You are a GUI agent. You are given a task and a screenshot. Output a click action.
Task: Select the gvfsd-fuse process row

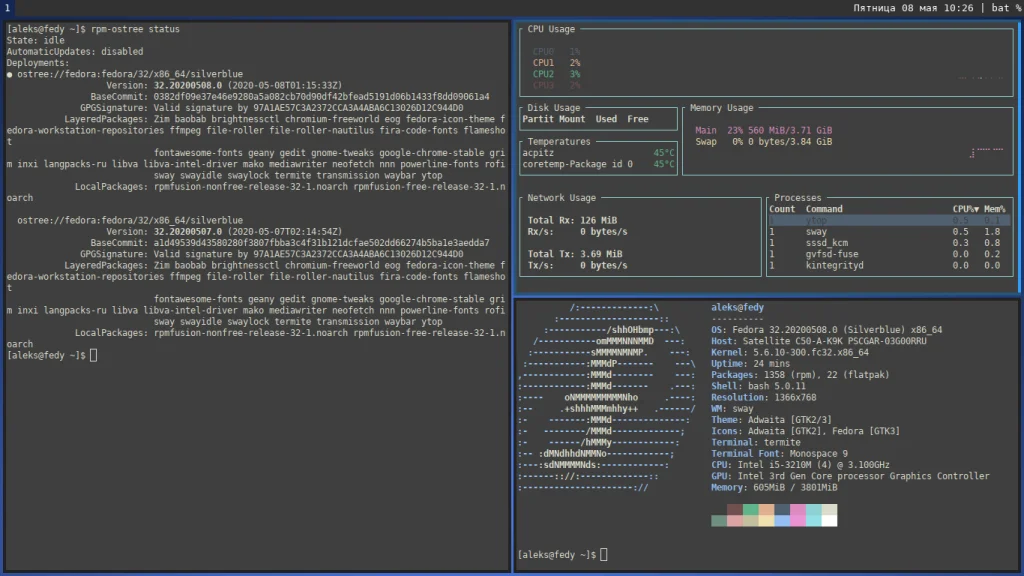889,254
